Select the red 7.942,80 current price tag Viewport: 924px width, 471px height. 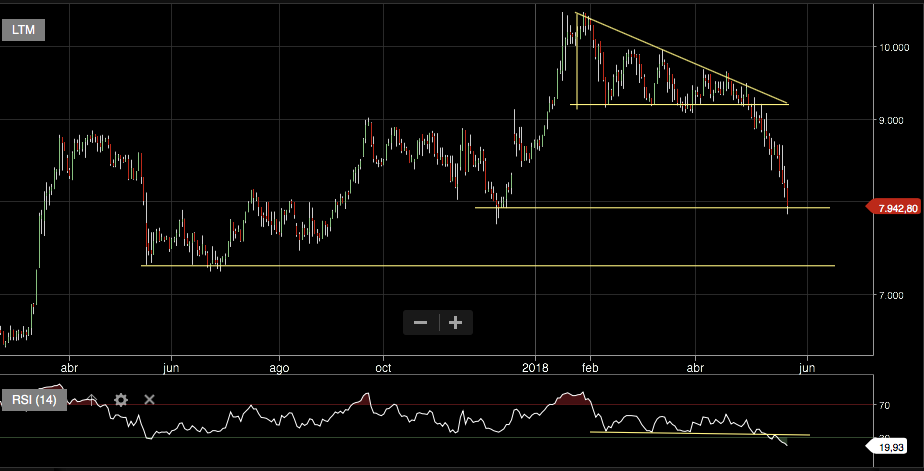pyautogui.click(x=892, y=208)
